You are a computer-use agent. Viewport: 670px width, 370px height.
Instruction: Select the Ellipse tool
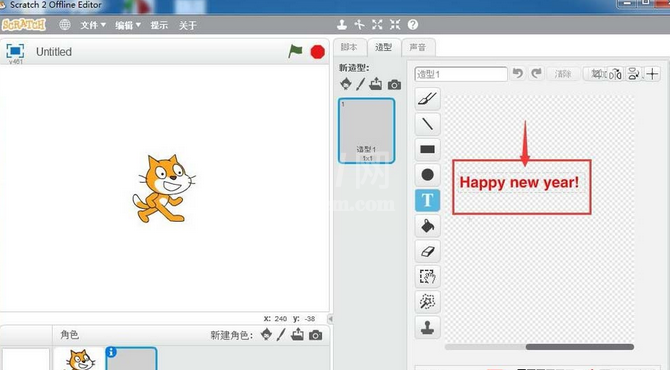click(x=427, y=175)
